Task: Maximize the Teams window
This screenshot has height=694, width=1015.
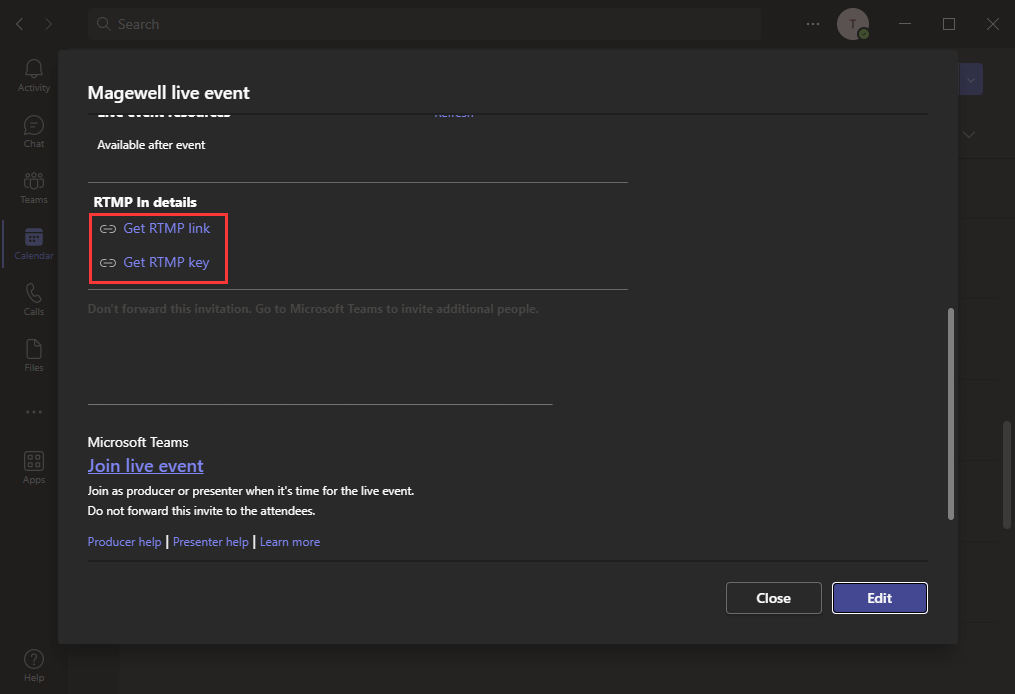Action: 949,24
